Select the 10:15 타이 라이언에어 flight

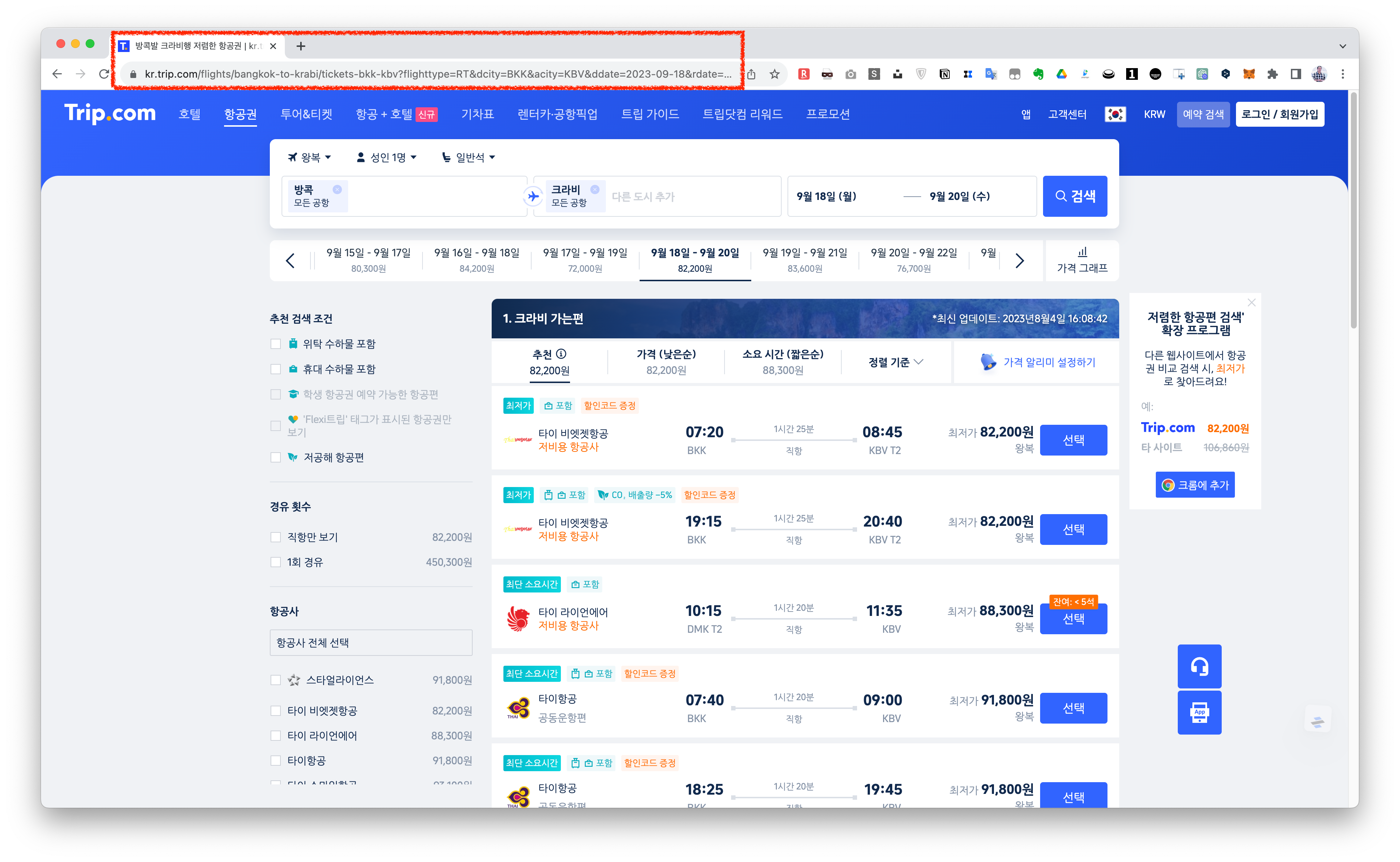pos(1073,619)
